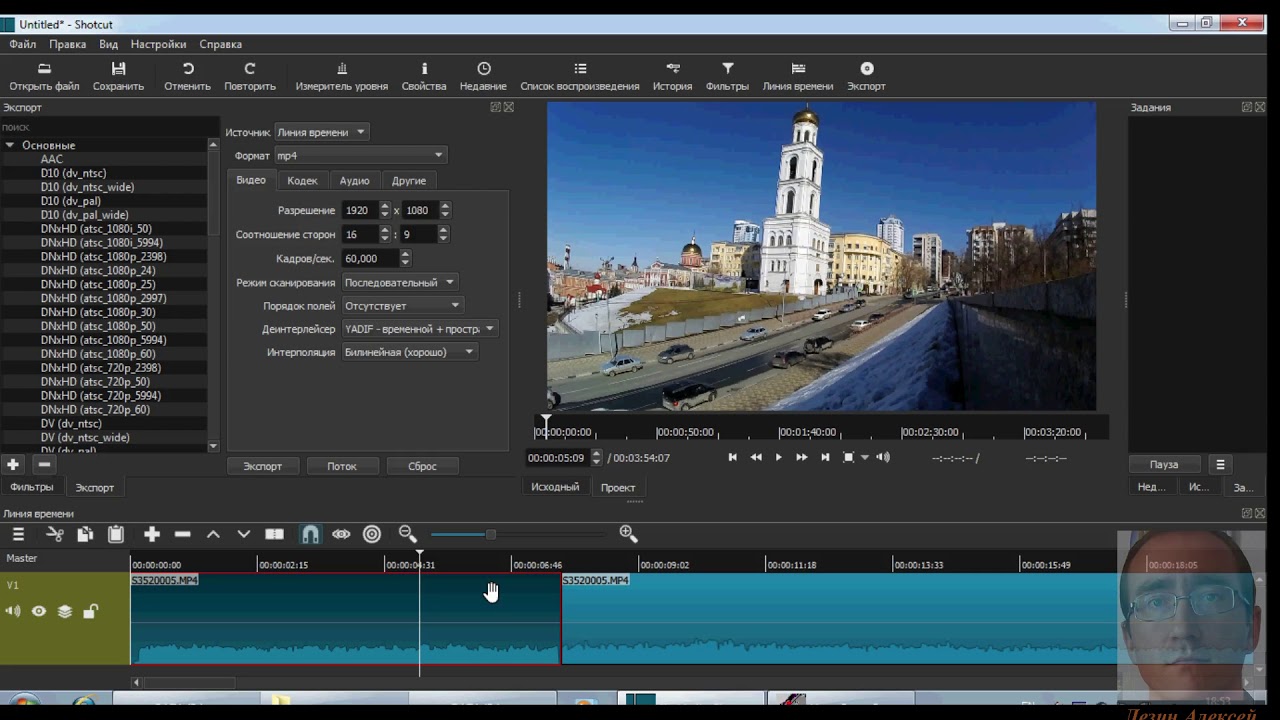Copy the selected clip in the timeline toolbar
The width and height of the screenshot is (1280, 720).
(85, 534)
